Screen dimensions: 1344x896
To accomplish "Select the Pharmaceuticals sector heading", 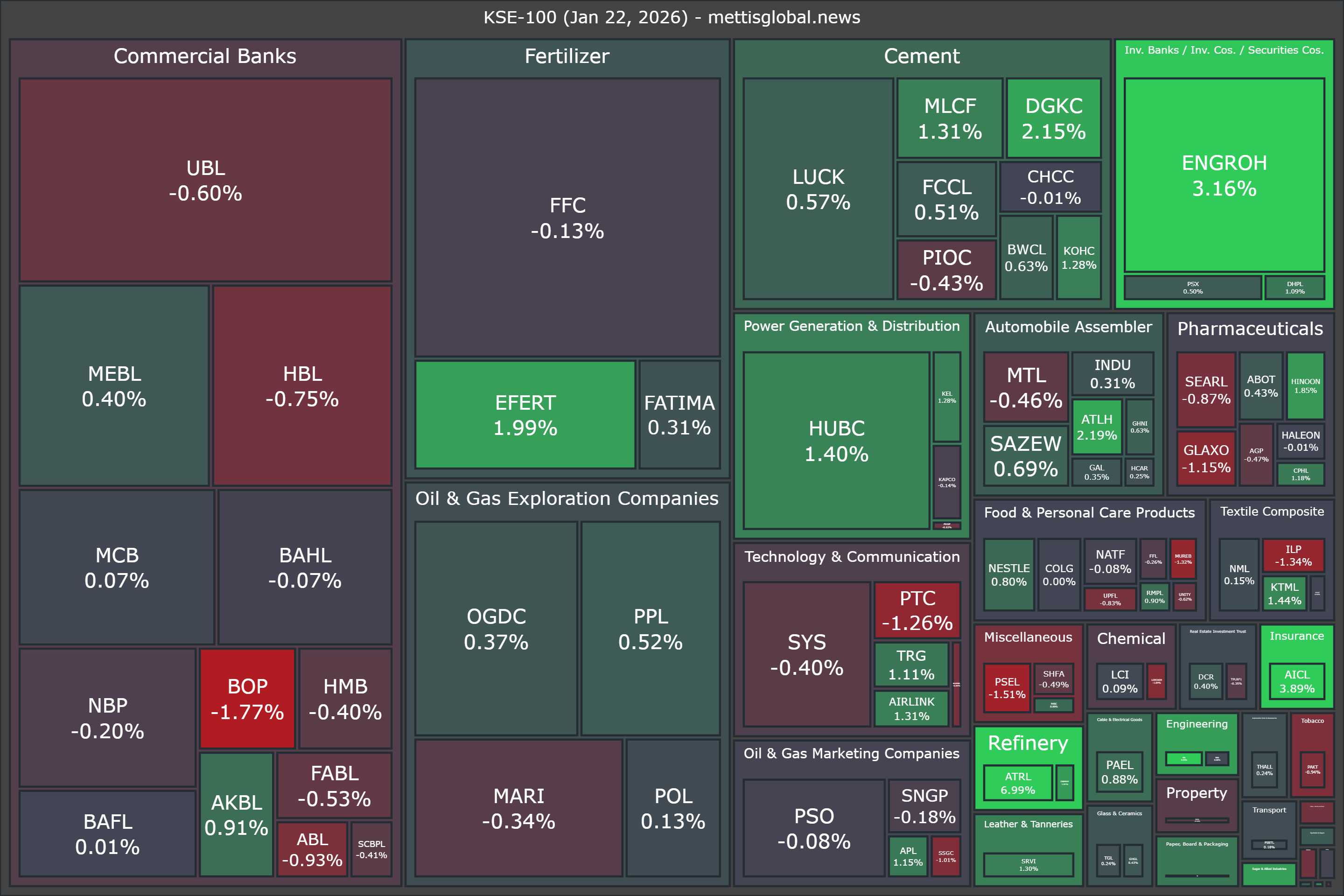I will pyautogui.click(x=1250, y=329).
